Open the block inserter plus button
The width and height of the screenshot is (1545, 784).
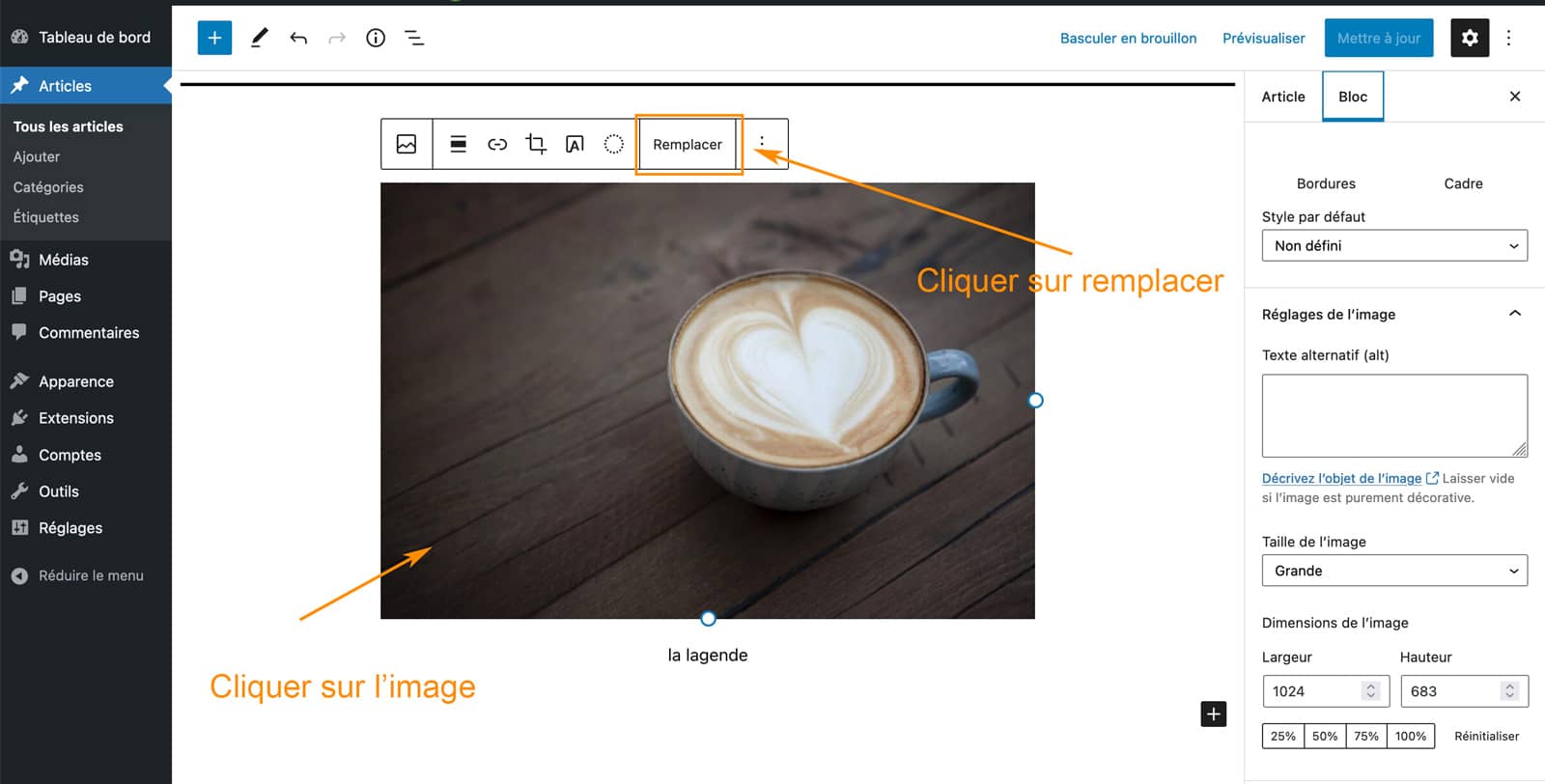pos(214,38)
